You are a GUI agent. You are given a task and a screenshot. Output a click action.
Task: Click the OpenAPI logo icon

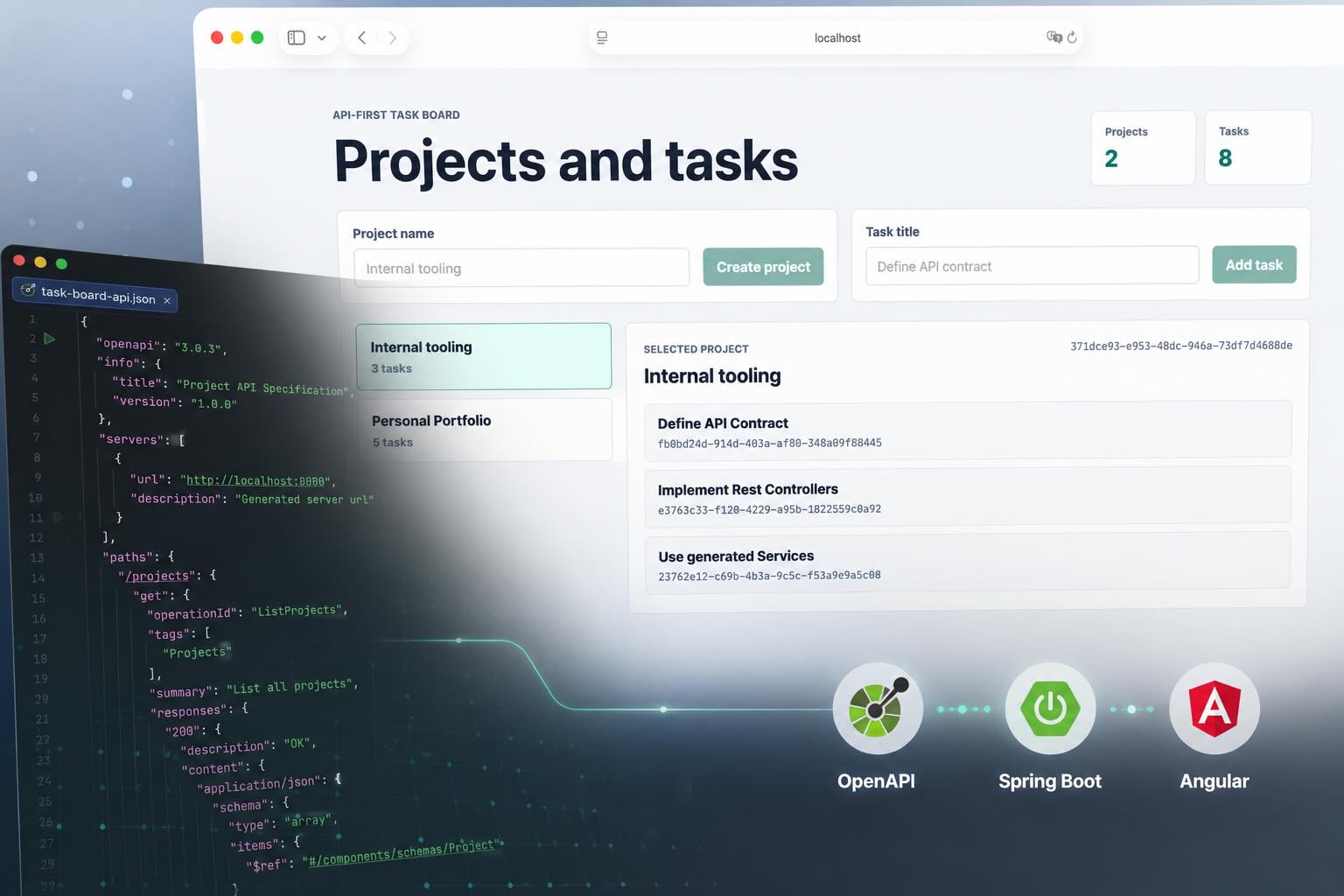click(877, 708)
